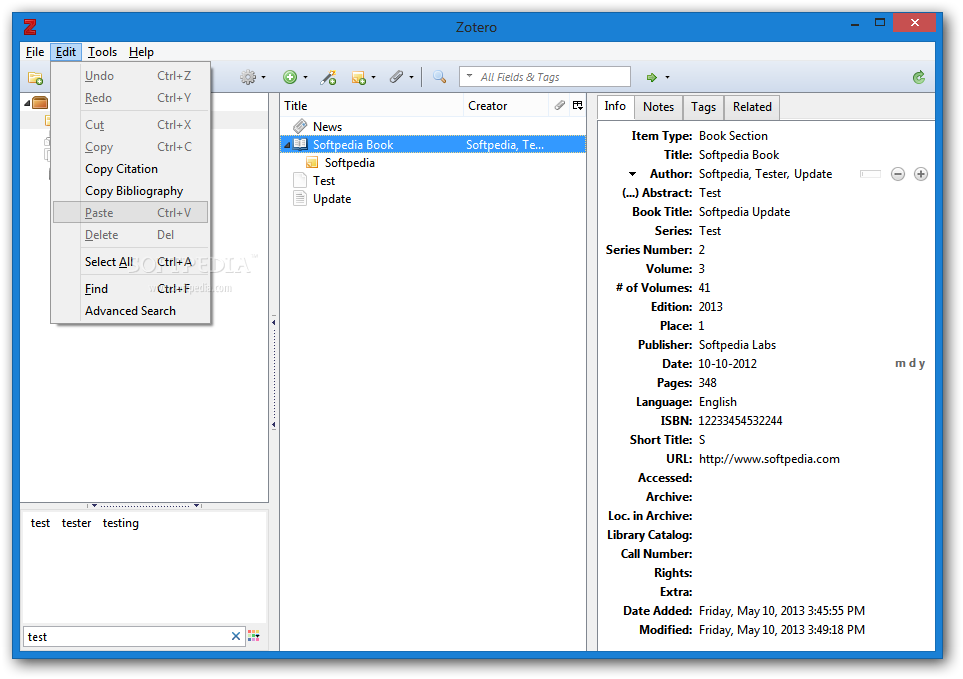Collapse the My Library tree node
The height and width of the screenshot is (679, 963).
coord(27,103)
